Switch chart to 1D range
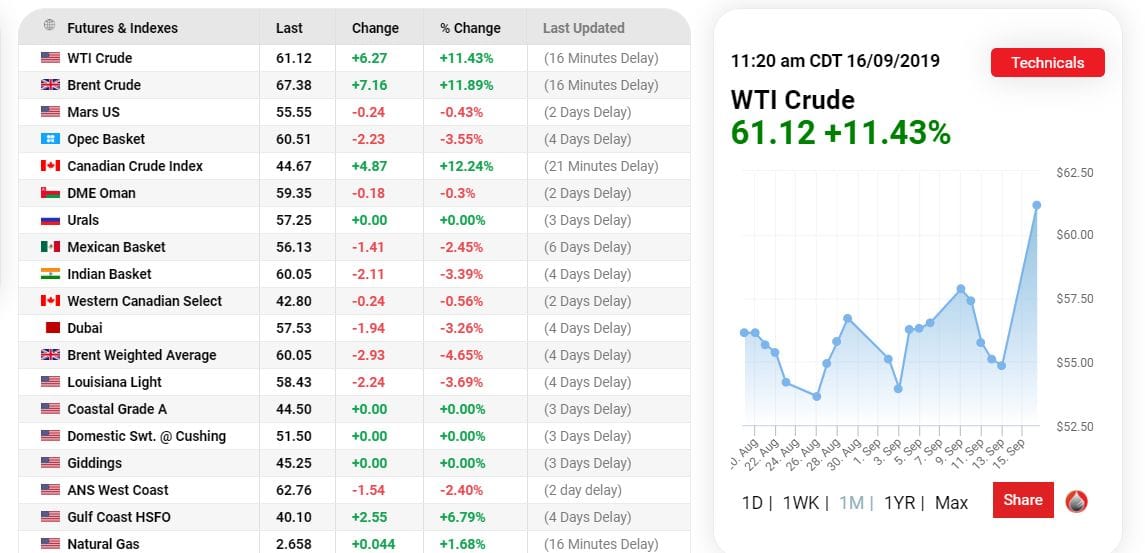 point(752,503)
